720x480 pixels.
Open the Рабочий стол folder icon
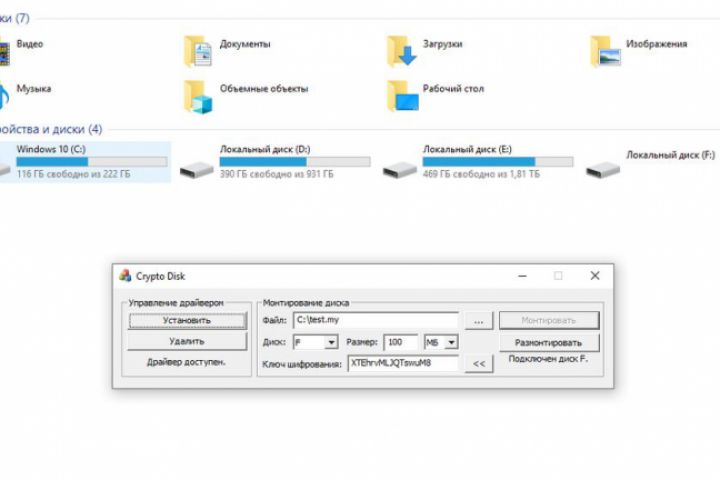tap(402, 96)
